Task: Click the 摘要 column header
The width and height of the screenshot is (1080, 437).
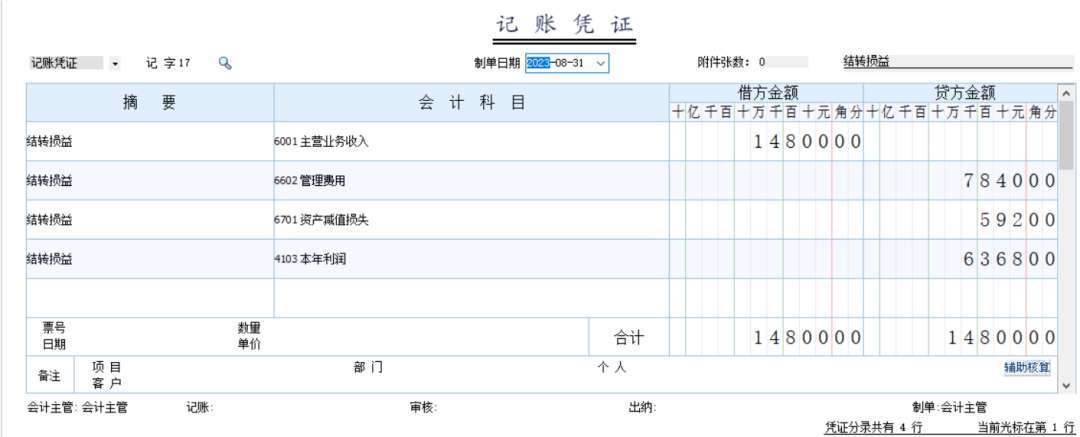Action: (x=150, y=103)
